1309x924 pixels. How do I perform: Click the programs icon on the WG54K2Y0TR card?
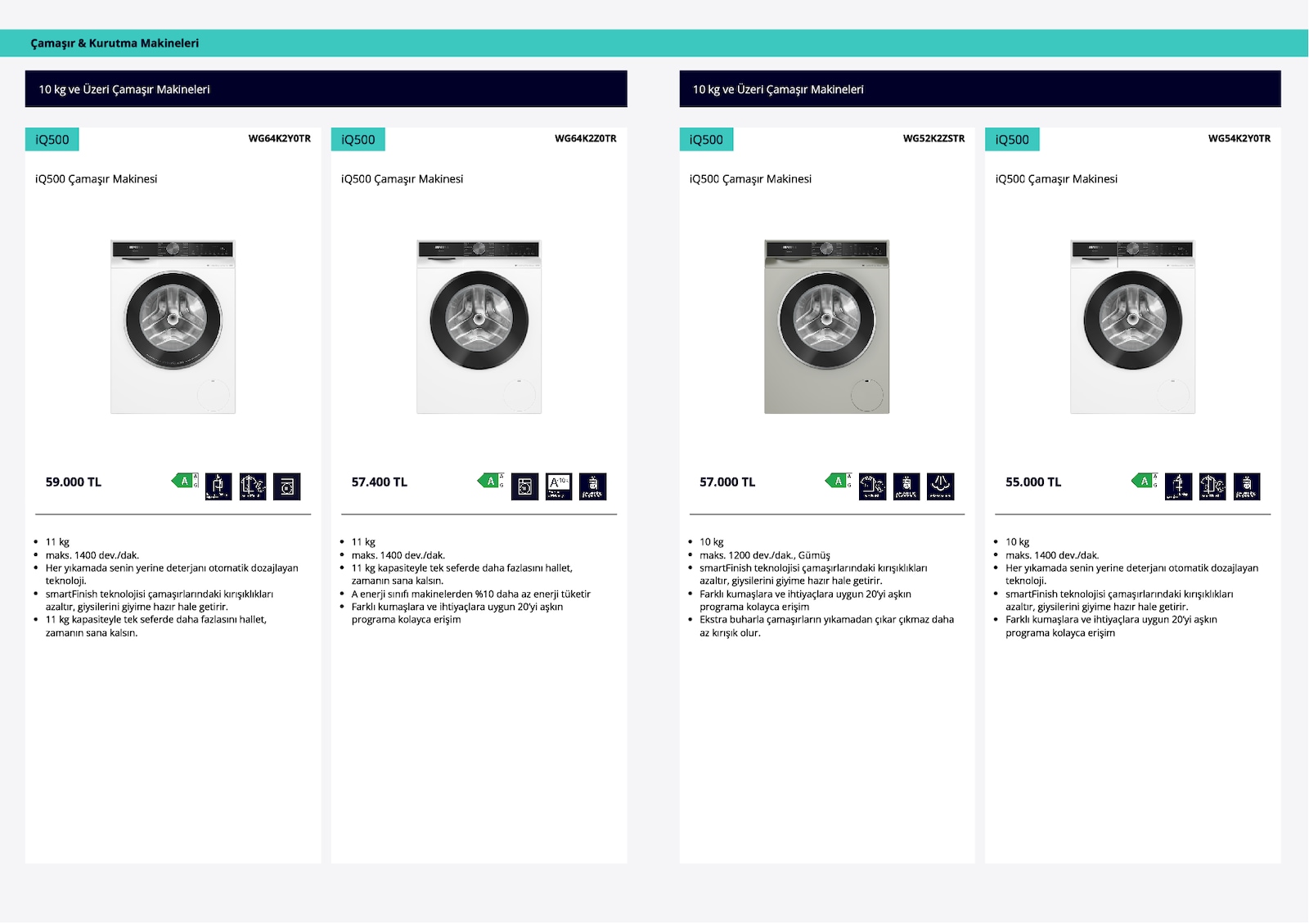(1247, 487)
